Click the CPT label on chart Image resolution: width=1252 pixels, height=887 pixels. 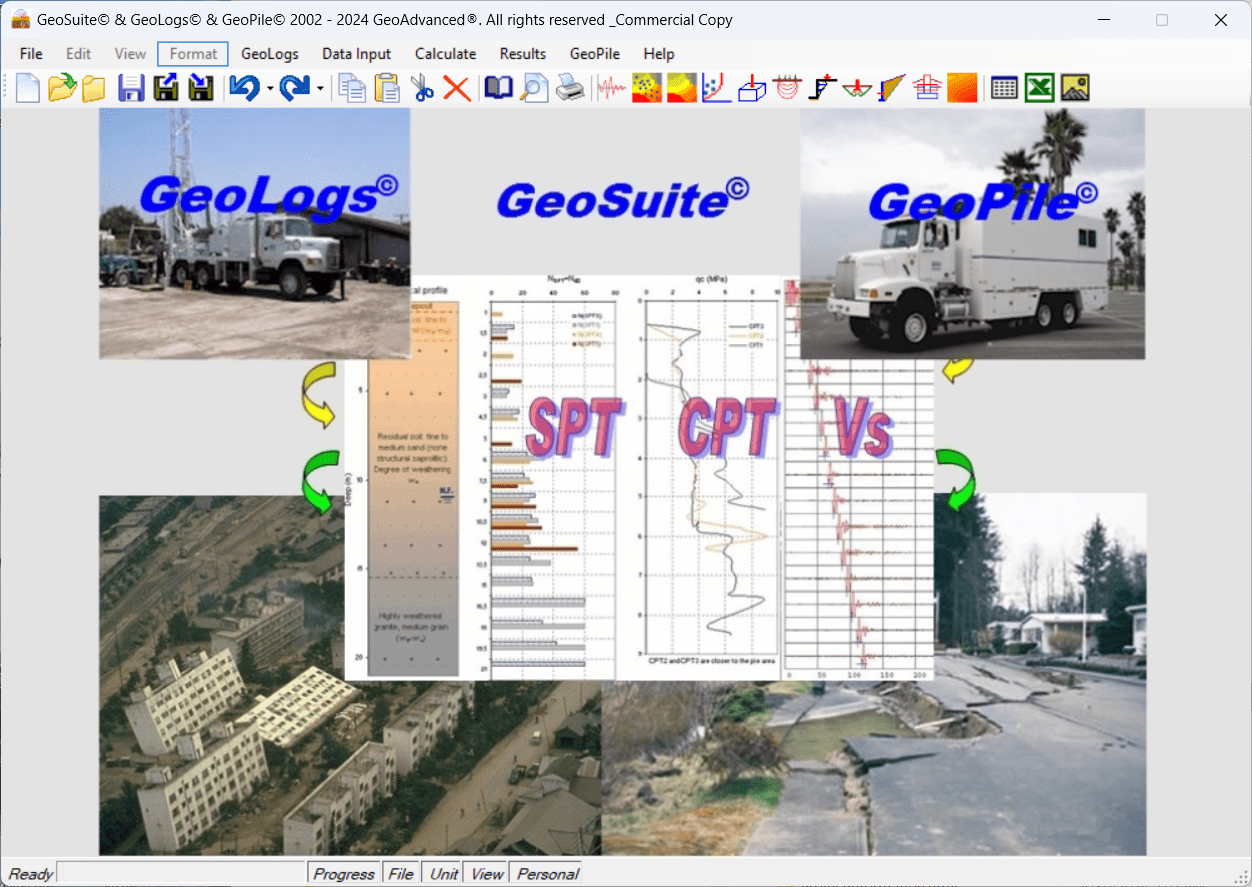click(x=727, y=427)
